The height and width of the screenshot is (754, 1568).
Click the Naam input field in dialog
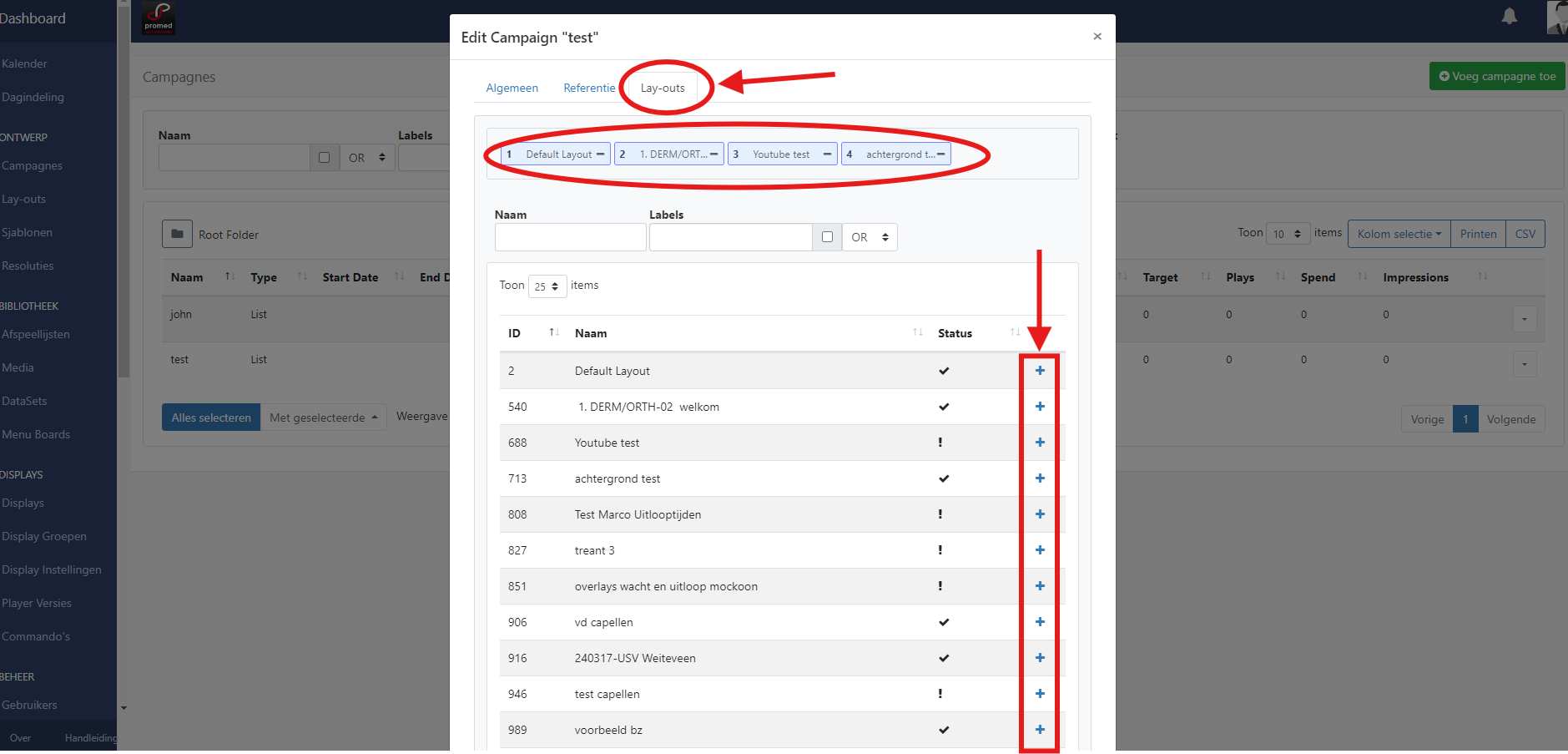570,237
